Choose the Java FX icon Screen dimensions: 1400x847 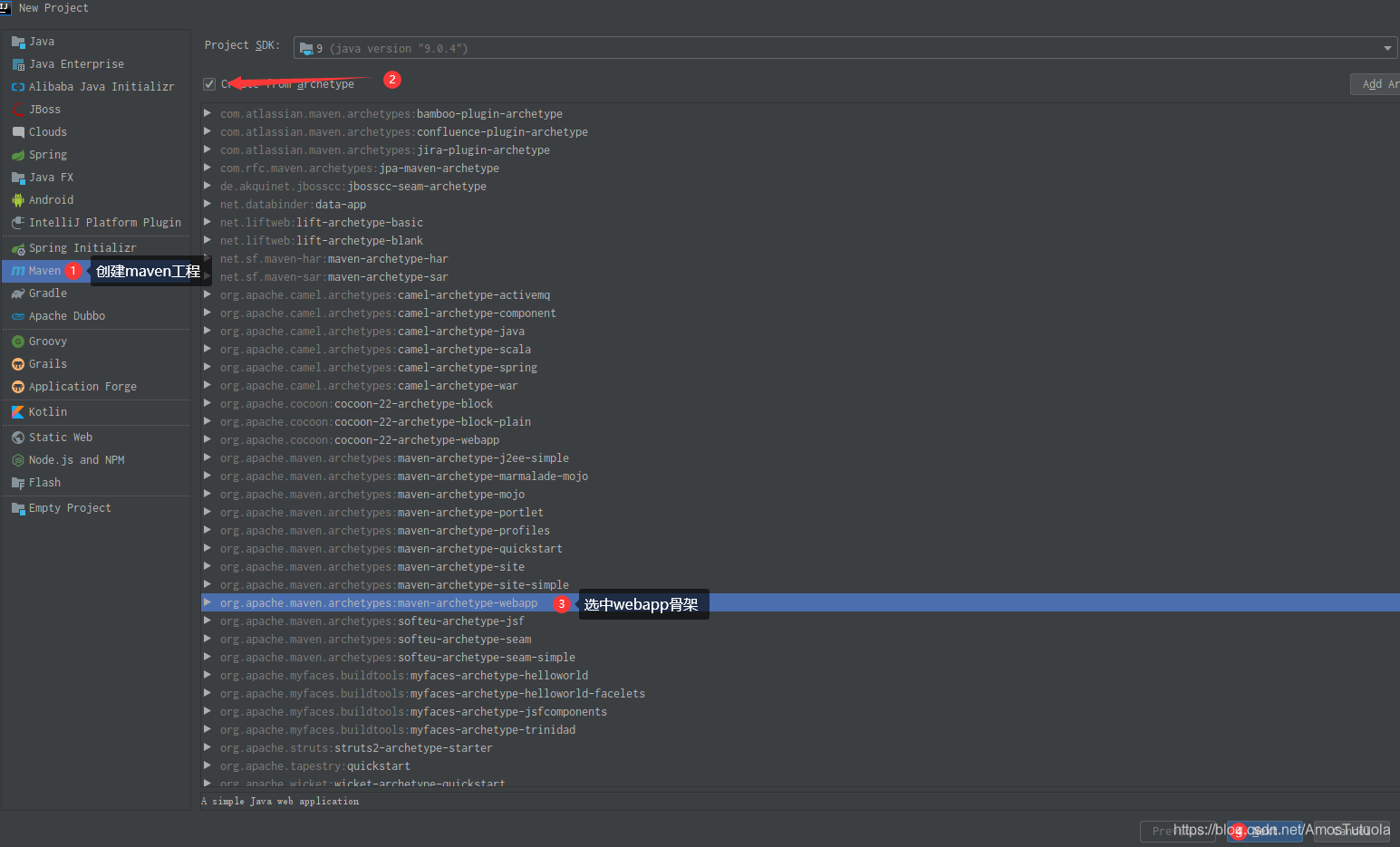[18, 178]
